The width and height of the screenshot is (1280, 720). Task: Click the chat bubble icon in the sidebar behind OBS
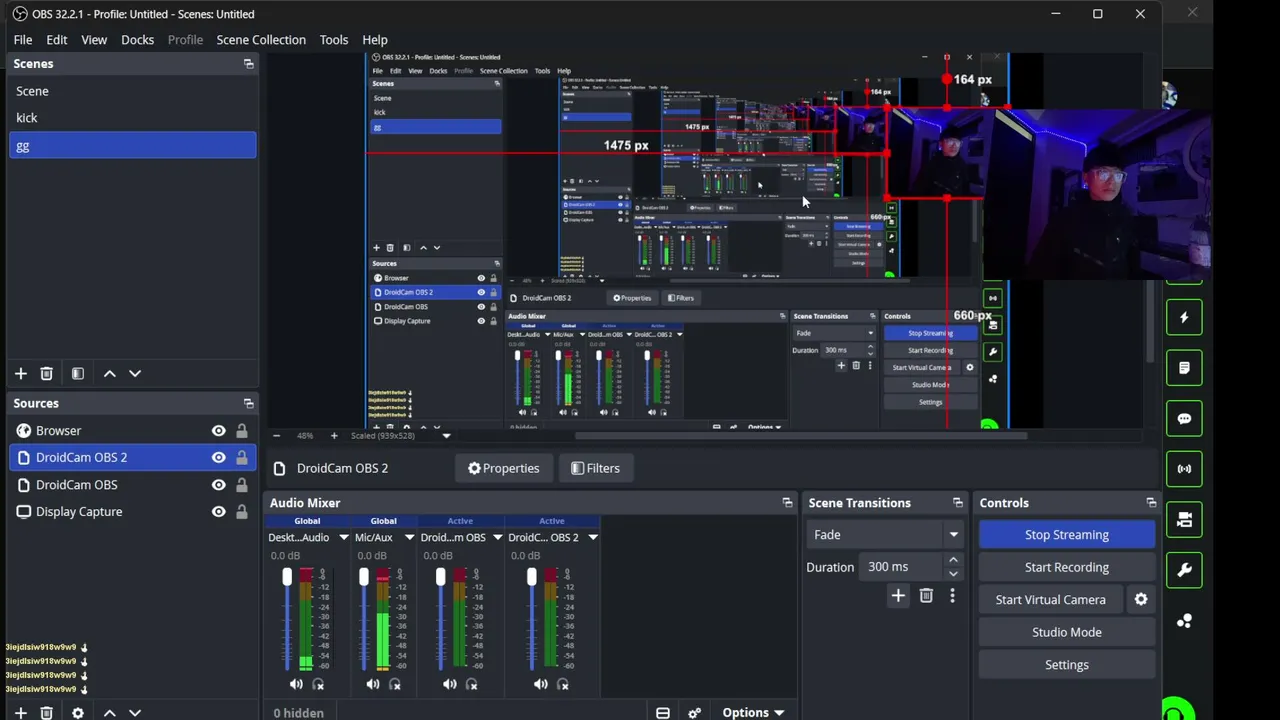[x=1184, y=419]
